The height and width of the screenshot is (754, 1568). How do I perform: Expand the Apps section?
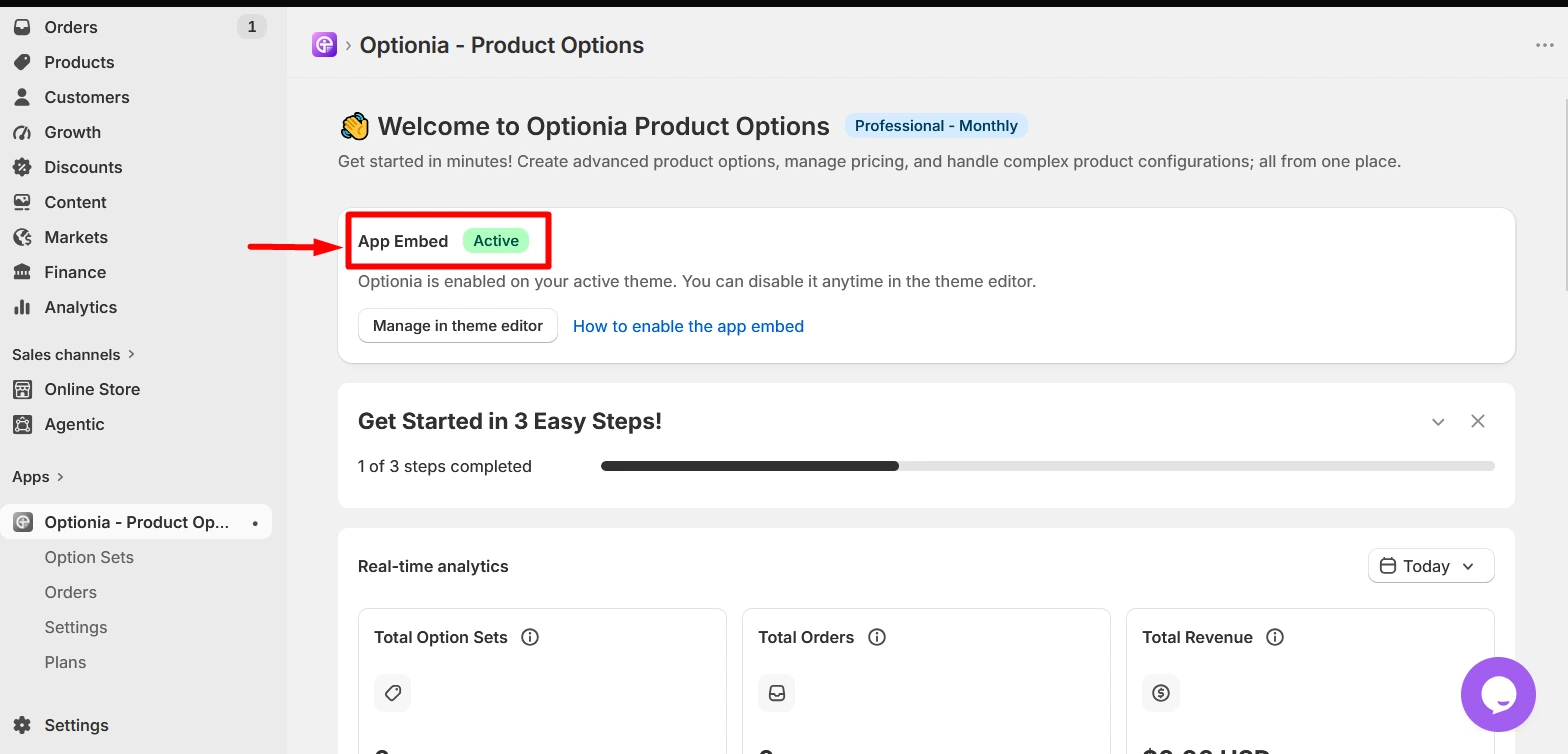[38, 477]
